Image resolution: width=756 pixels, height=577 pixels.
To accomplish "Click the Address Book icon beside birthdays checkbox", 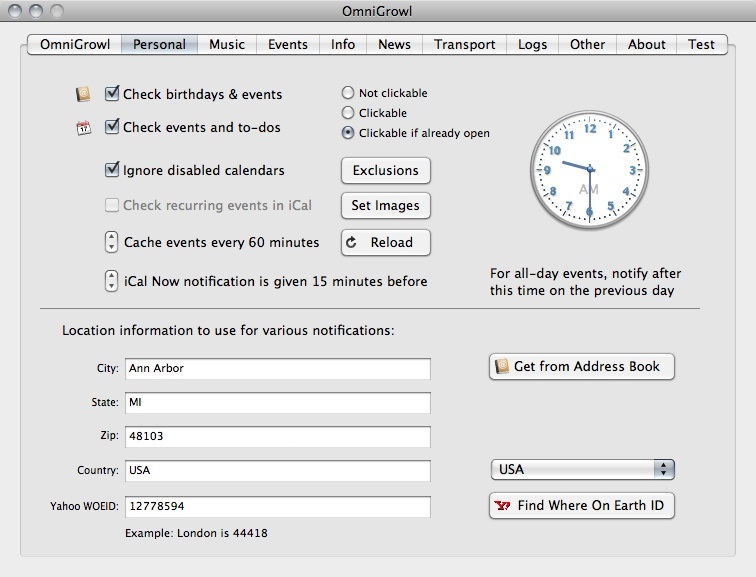I will [x=83, y=94].
